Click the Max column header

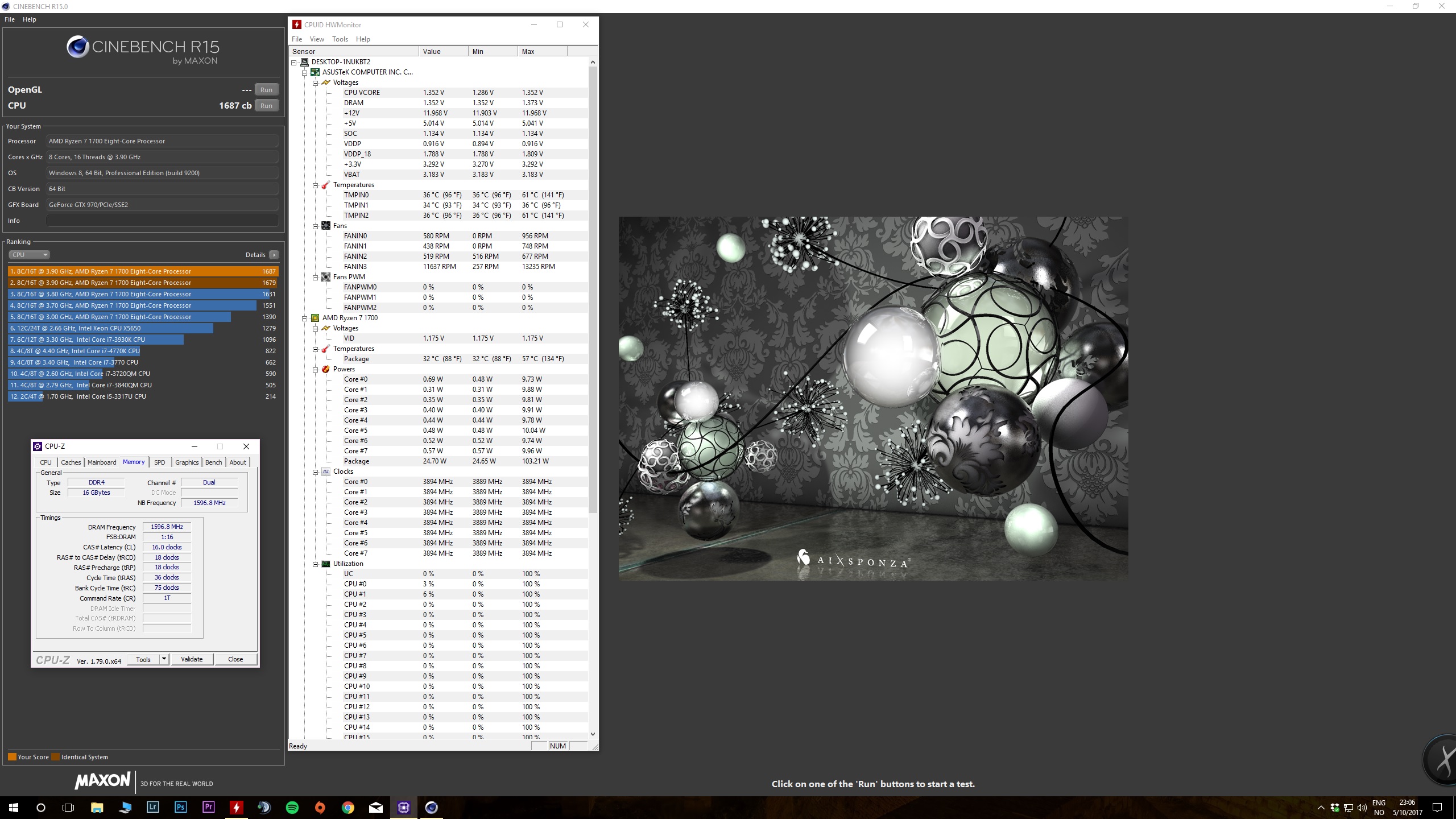(x=543, y=51)
